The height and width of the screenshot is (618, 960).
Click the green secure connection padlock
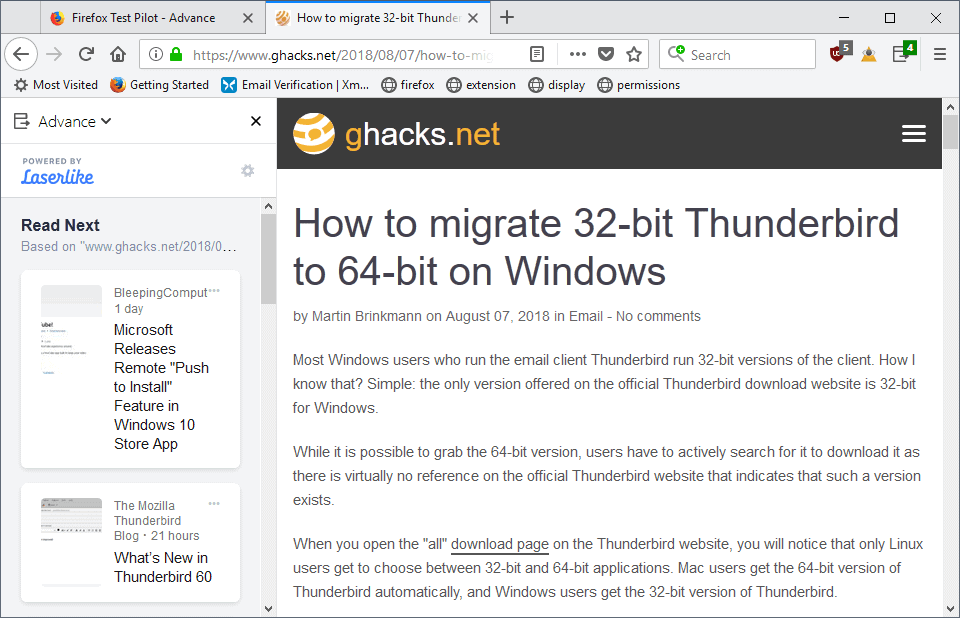[176, 55]
